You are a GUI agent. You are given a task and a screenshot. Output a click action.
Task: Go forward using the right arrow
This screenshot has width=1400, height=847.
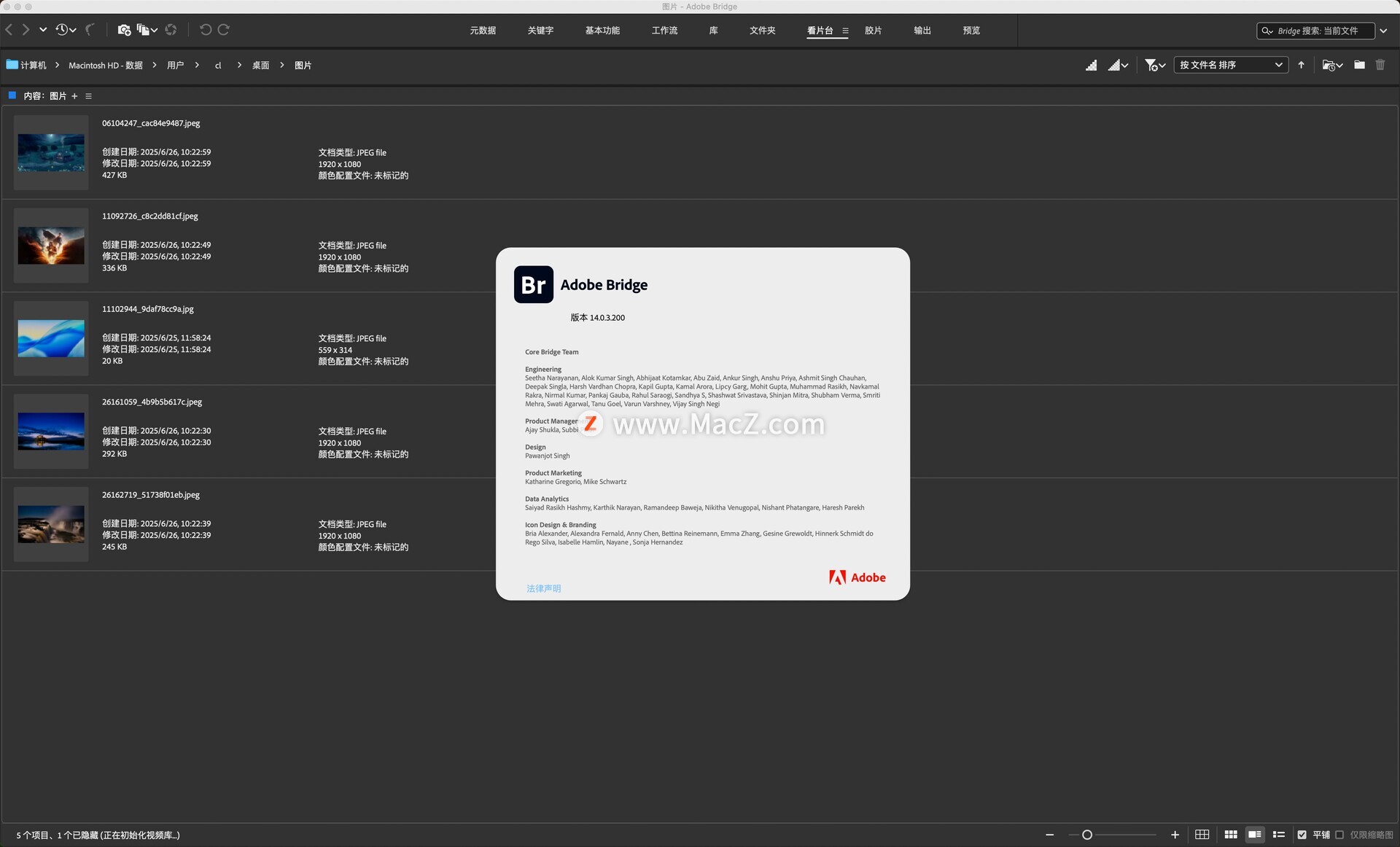[x=26, y=30]
